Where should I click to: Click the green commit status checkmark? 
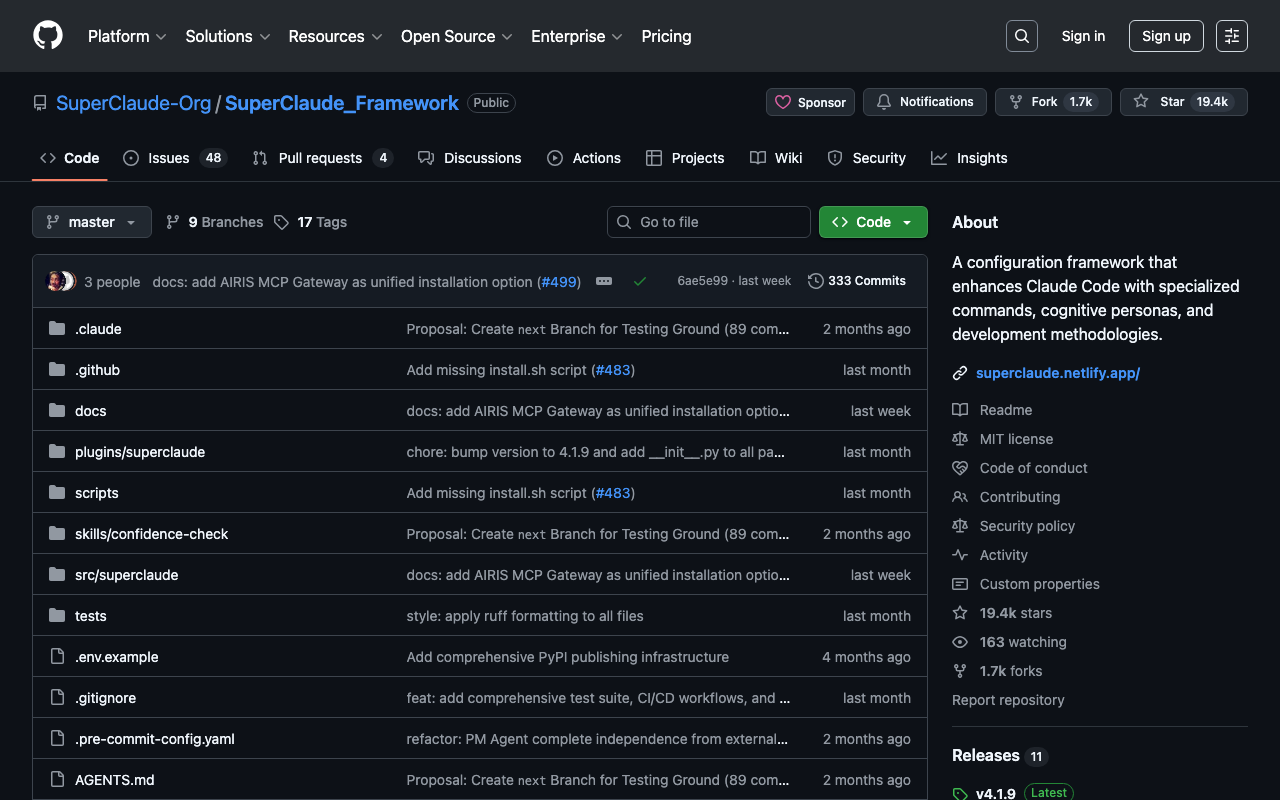click(x=640, y=282)
